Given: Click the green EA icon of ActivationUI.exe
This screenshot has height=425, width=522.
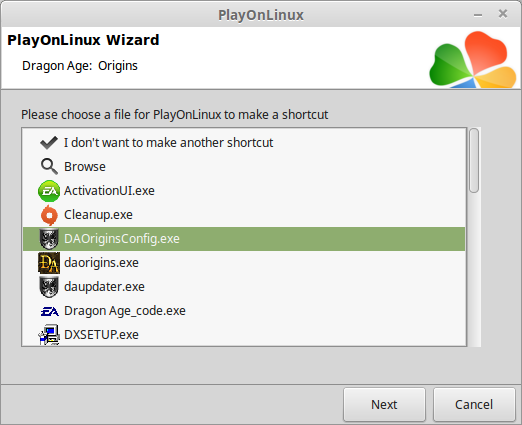Looking at the screenshot, I should (49, 191).
